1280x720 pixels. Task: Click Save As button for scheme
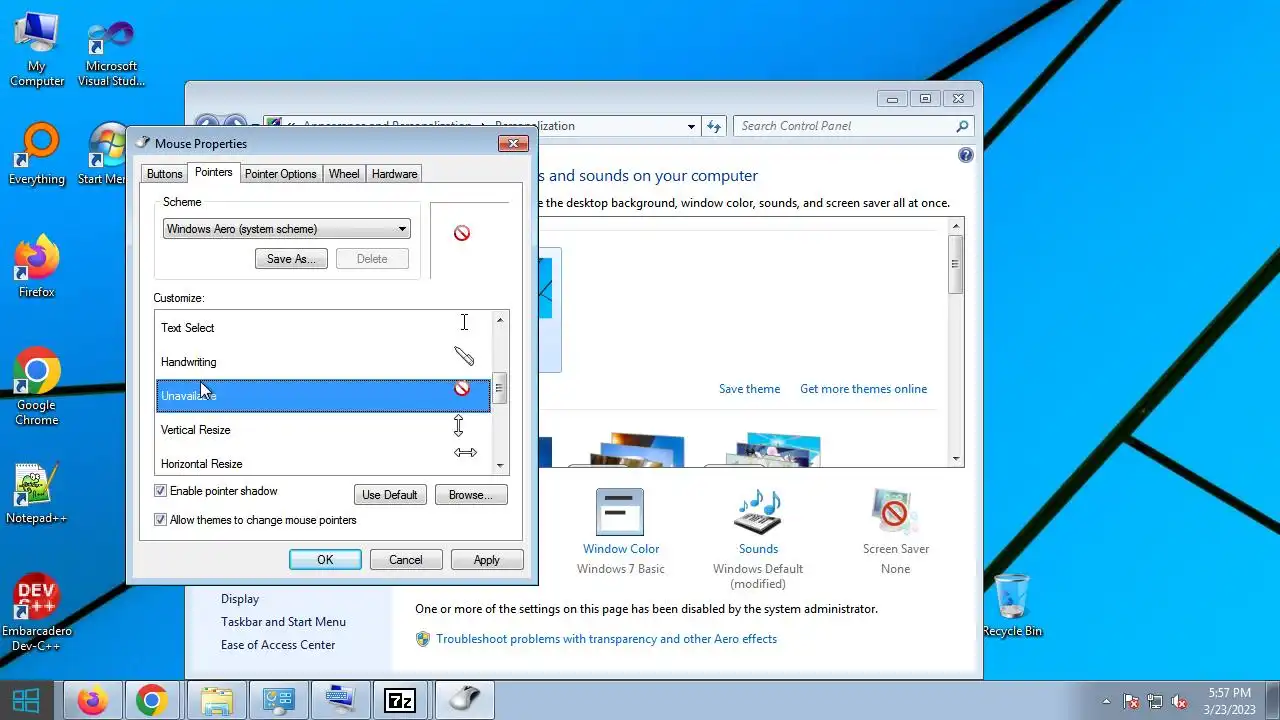(291, 259)
